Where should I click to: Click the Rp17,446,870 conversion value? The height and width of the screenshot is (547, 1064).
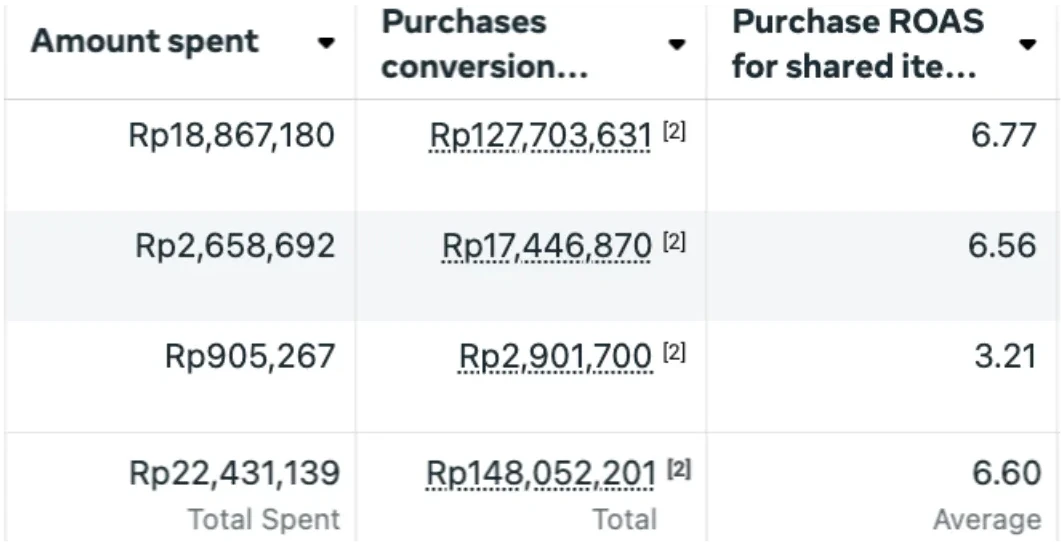click(x=547, y=245)
